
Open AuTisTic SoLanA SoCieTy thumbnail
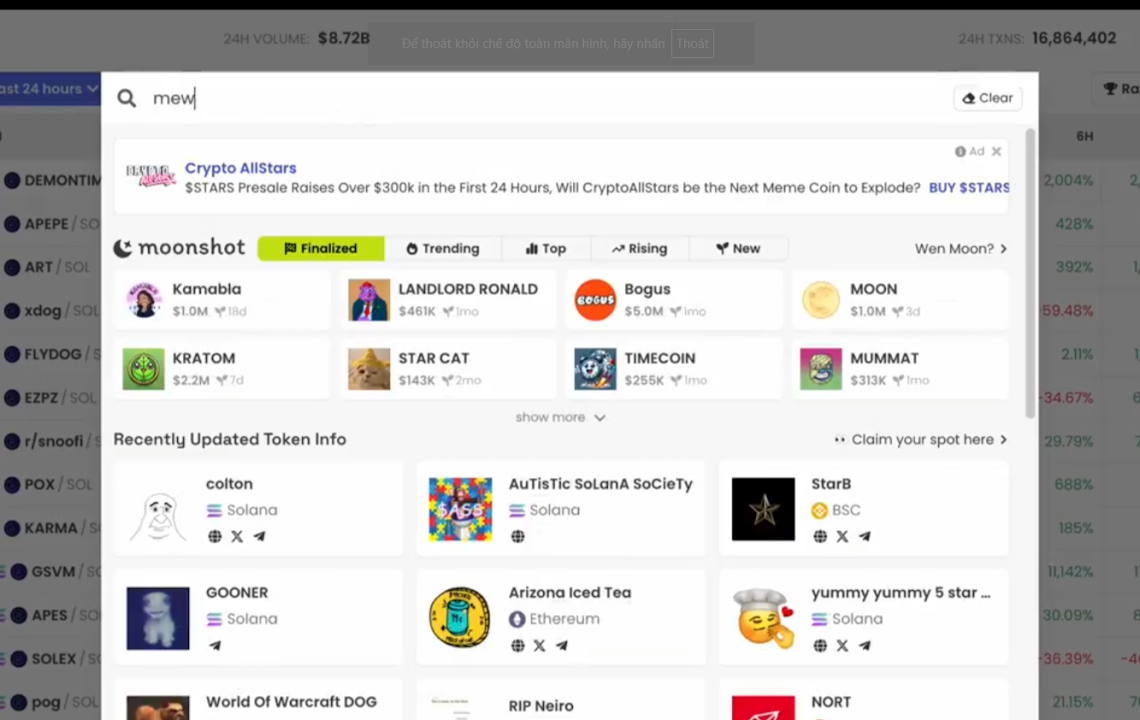pos(460,509)
